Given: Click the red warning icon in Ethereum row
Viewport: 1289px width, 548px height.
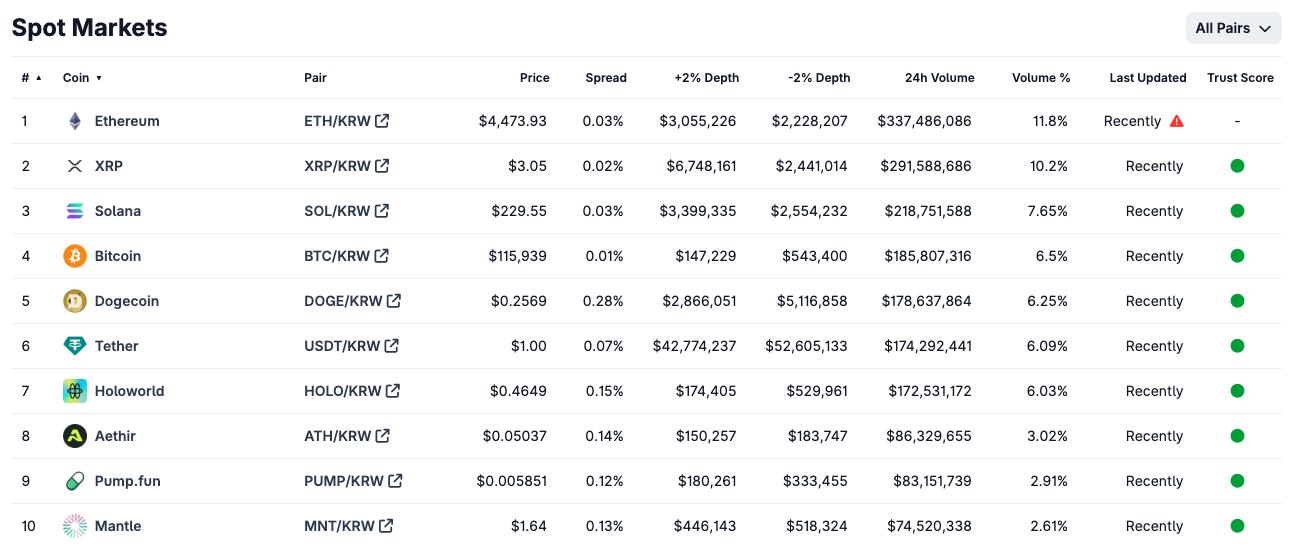Looking at the screenshot, I should pyautogui.click(x=1177, y=121).
